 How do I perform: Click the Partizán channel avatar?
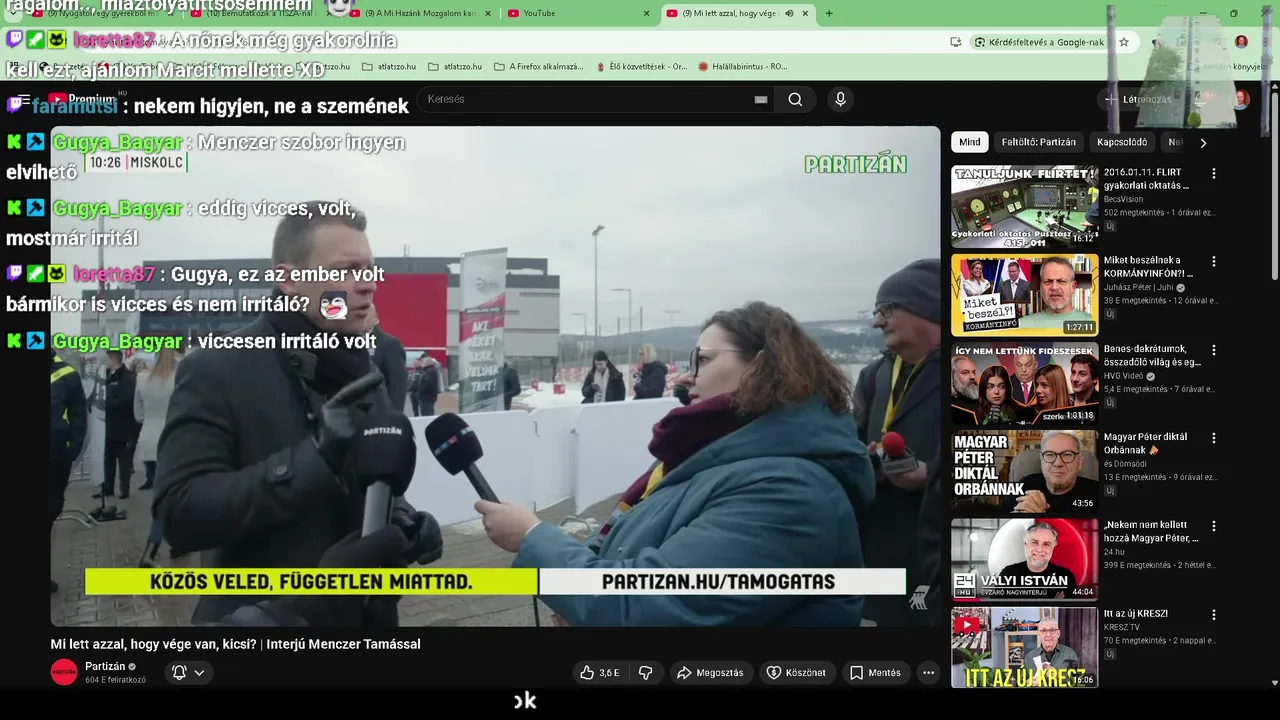pos(64,672)
